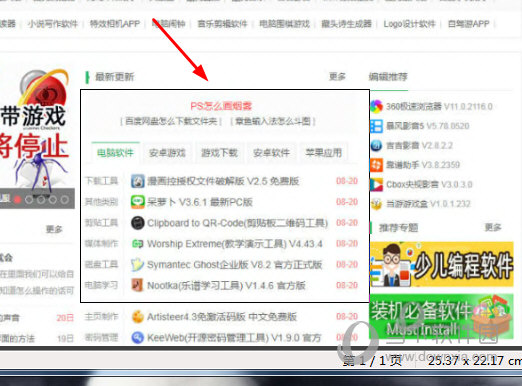
Task: Click the 电脑学习 category label
Action: tap(102, 285)
